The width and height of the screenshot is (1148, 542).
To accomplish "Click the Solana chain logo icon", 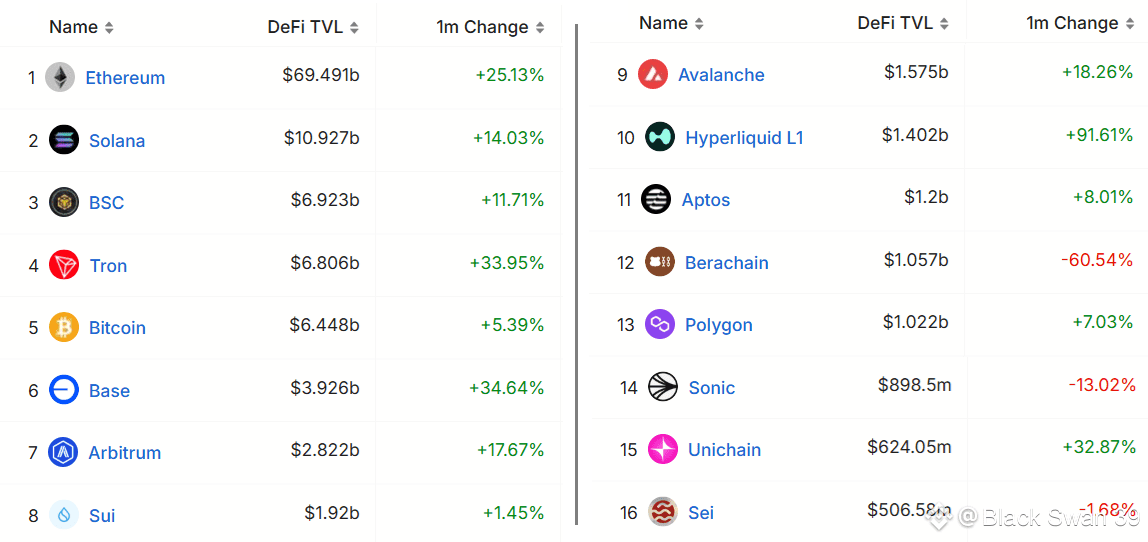I will point(64,140).
